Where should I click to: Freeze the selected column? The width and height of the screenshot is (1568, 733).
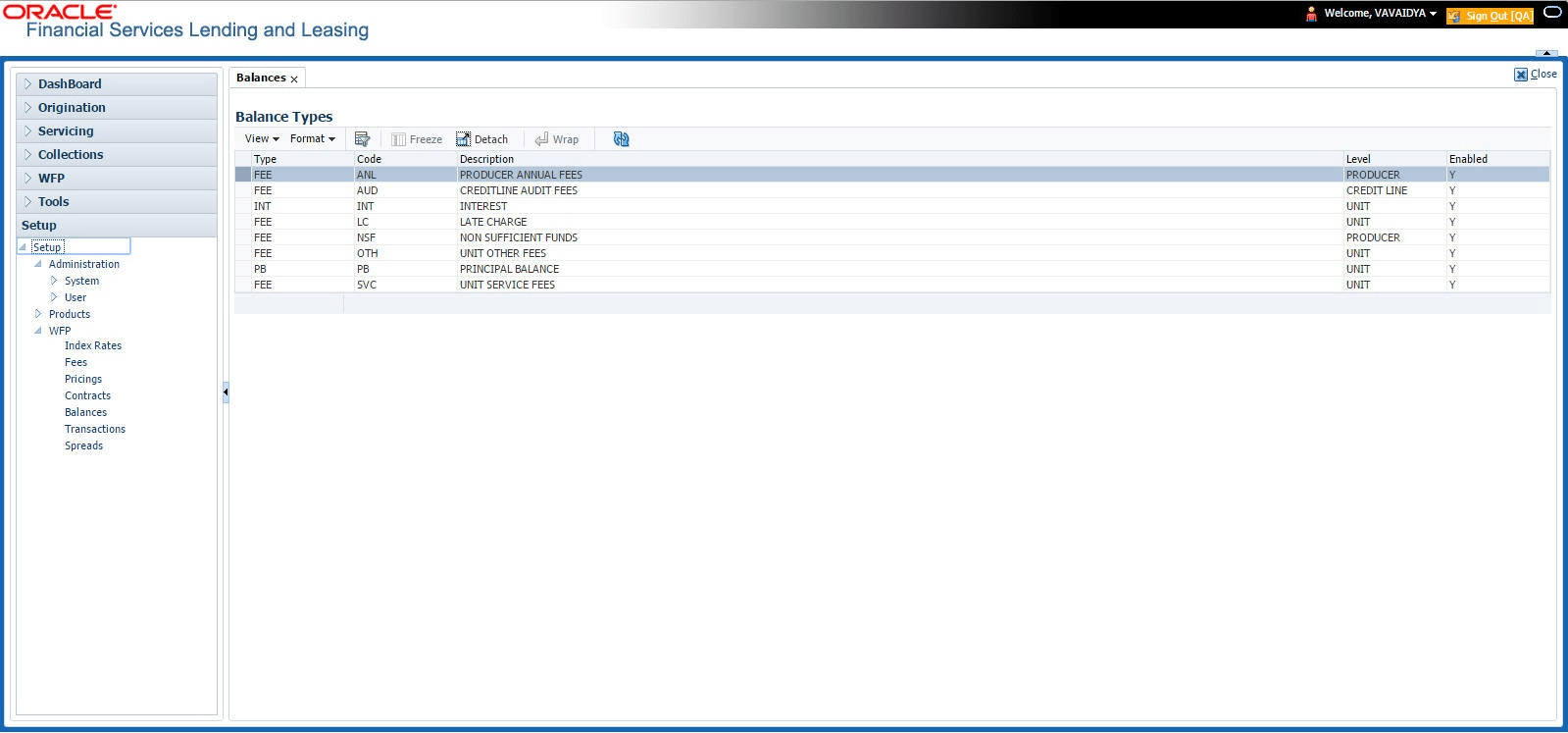pyautogui.click(x=417, y=139)
